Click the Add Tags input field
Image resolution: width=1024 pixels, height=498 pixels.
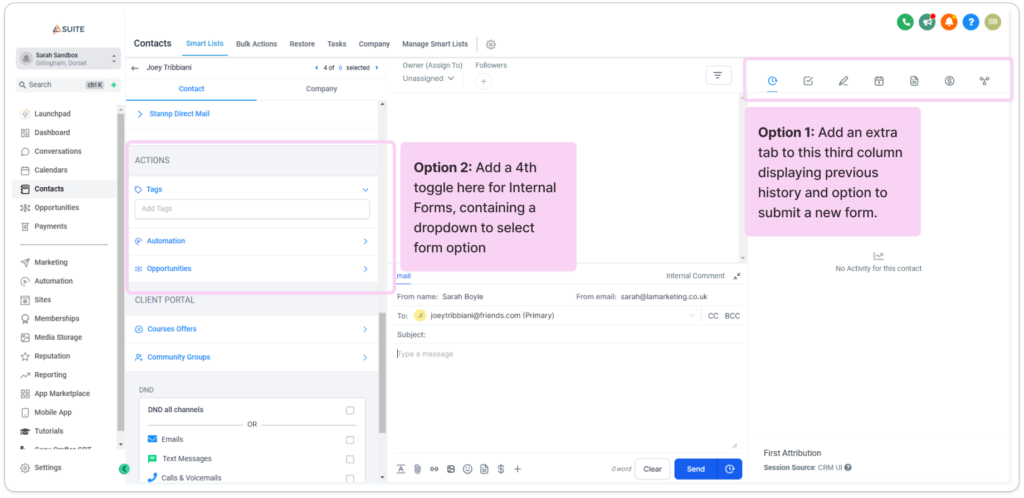tap(252, 209)
